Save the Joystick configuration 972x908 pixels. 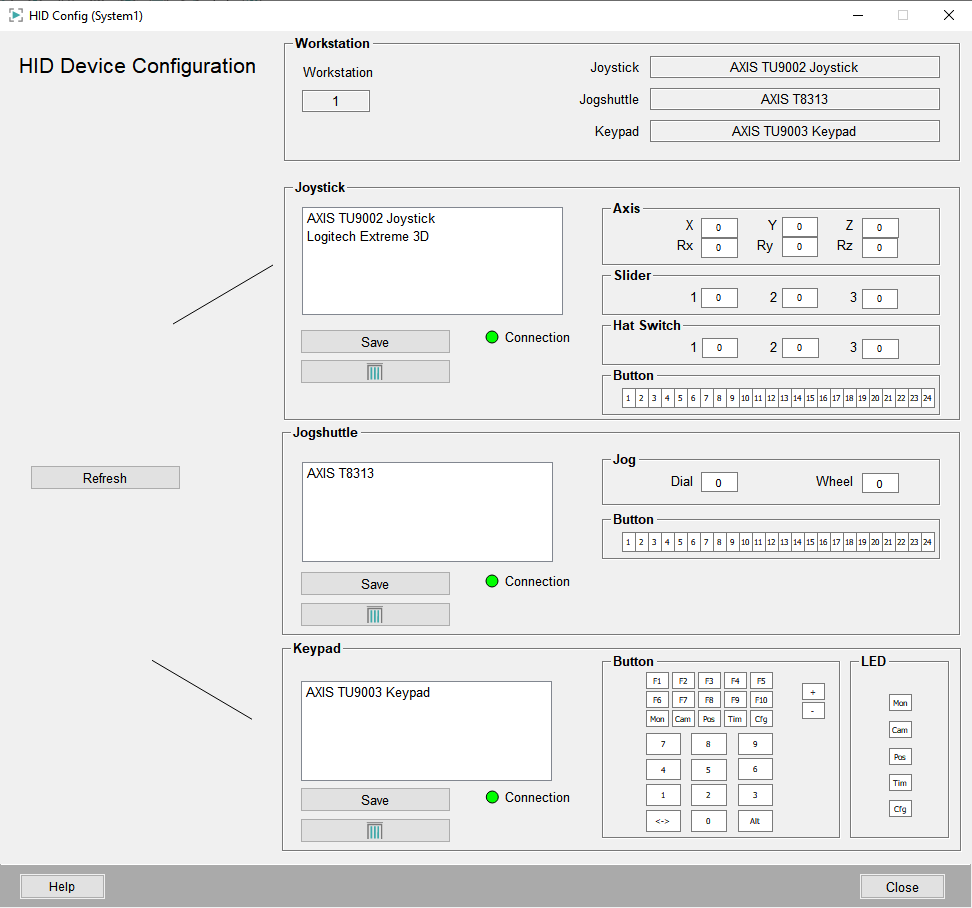(x=375, y=342)
